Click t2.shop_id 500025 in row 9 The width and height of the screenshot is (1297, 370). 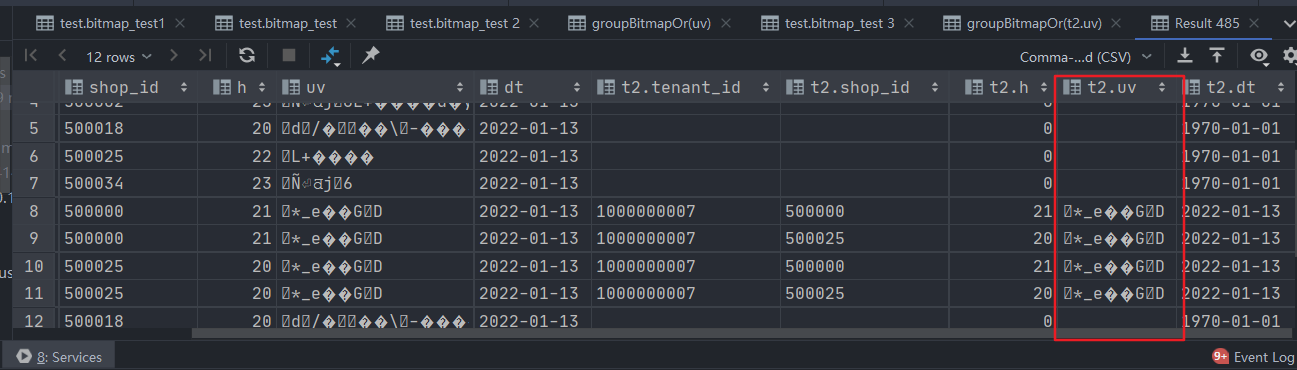[x=866, y=239]
